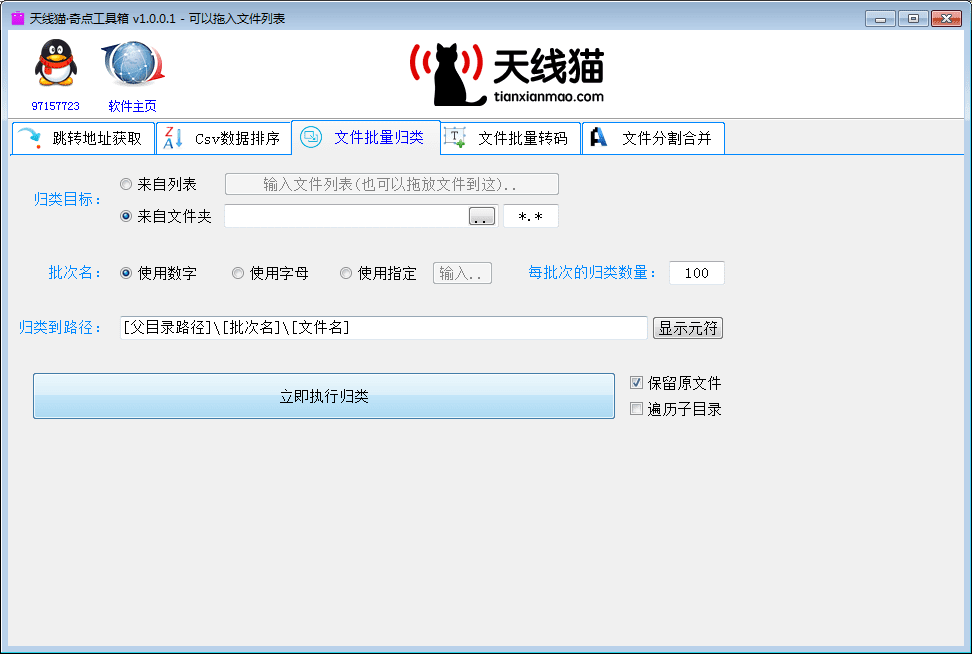Viewport: 972px width, 654px height.
Task: Open the 软件主页 link
Action: pyautogui.click(x=133, y=106)
